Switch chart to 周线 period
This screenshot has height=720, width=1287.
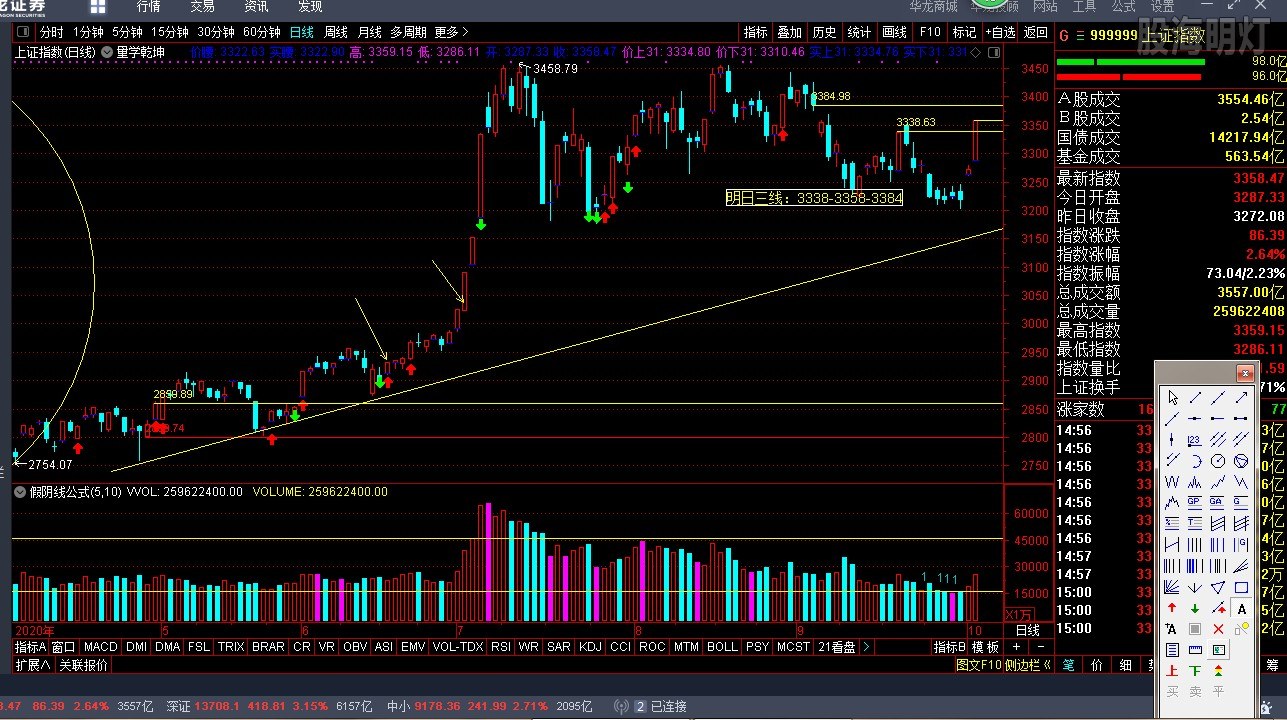pos(336,32)
